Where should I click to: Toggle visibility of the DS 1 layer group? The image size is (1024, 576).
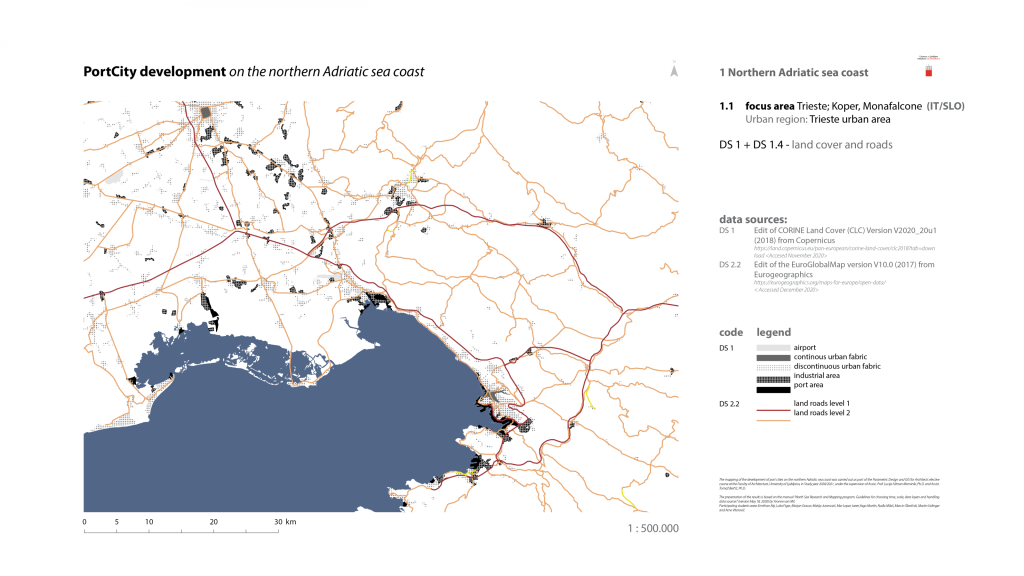(x=726, y=347)
